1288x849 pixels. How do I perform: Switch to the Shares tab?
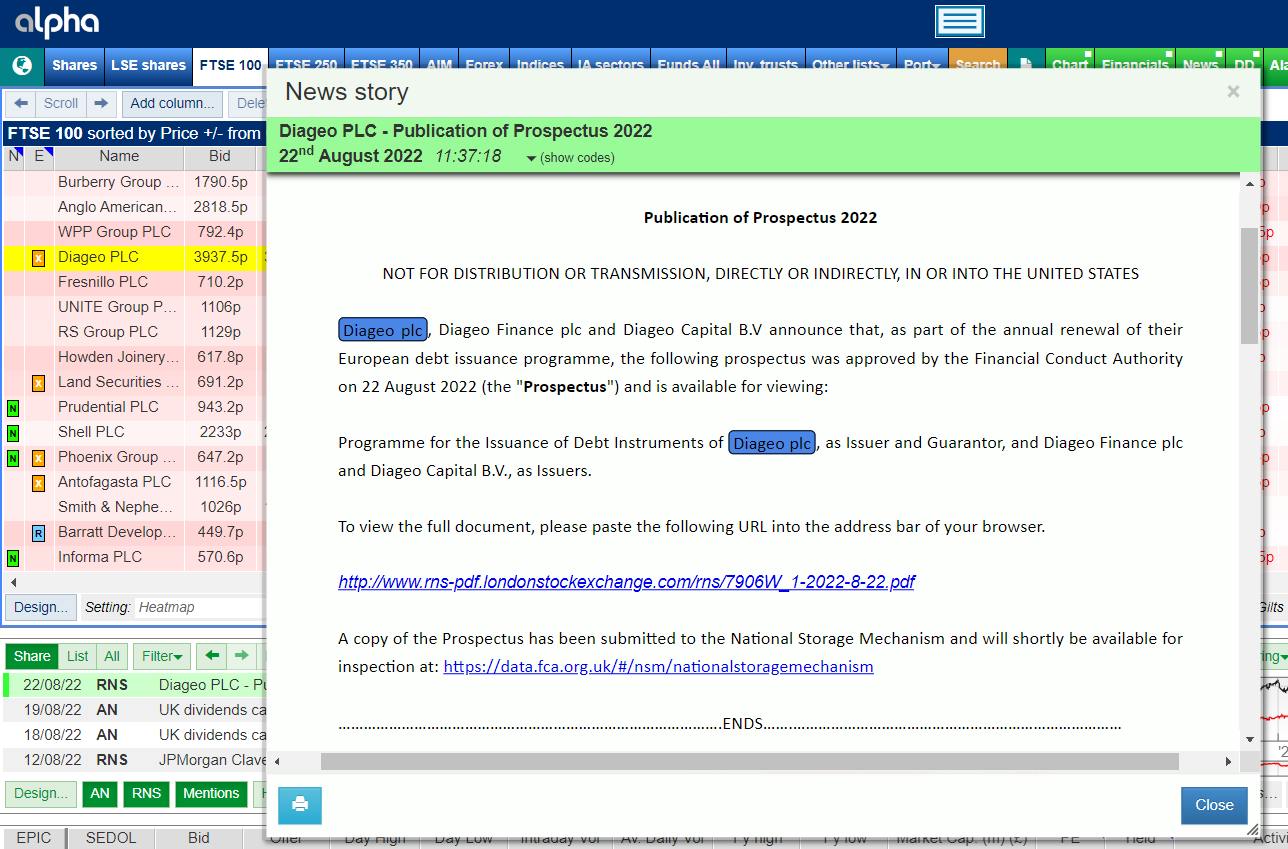click(74, 65)
